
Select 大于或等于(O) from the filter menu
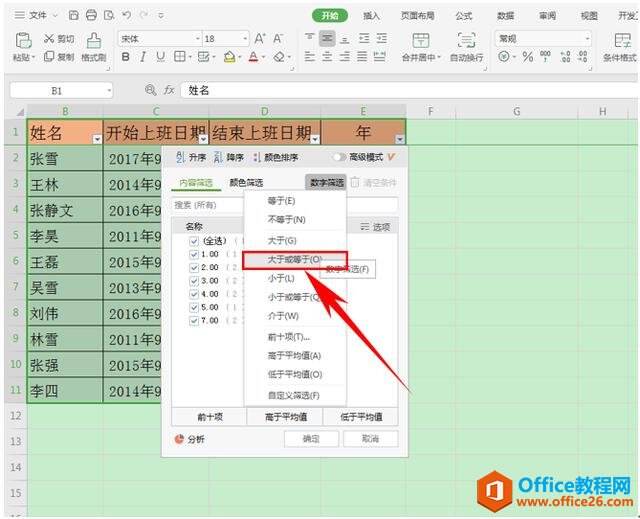coord(293,259)
